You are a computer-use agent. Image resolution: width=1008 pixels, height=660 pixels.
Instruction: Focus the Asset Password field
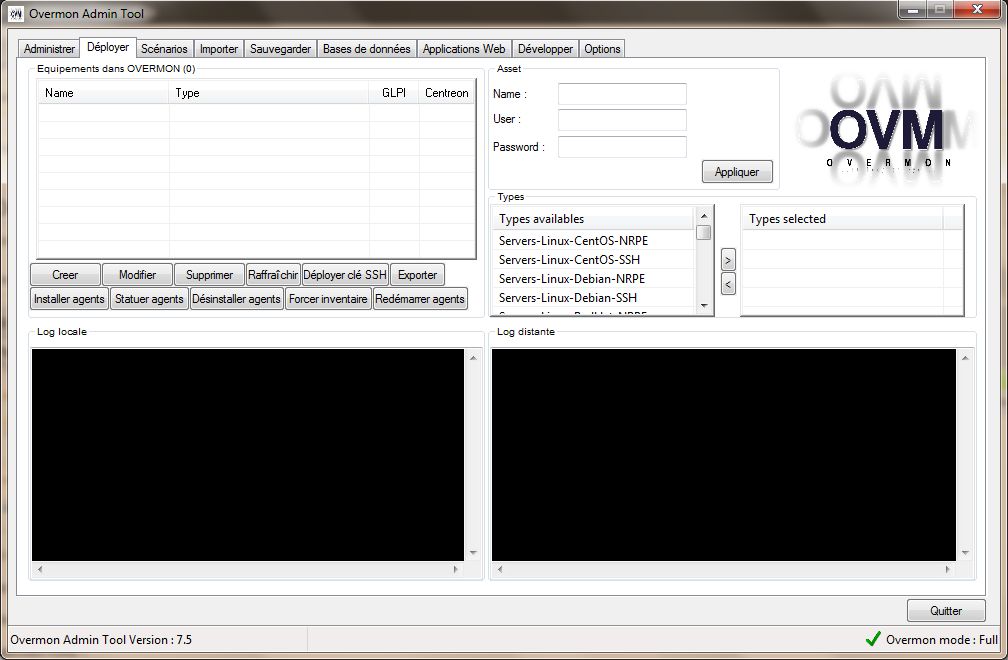[622, 147]
